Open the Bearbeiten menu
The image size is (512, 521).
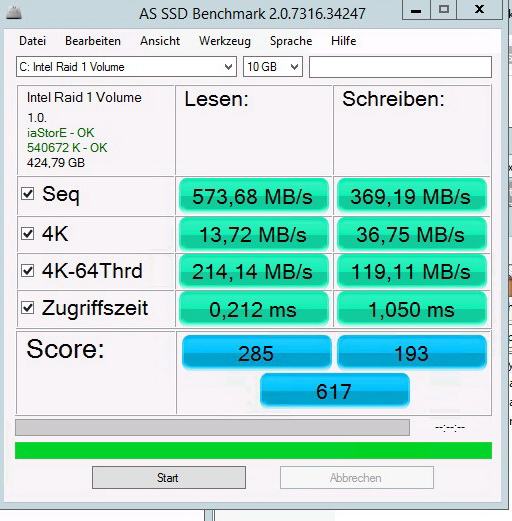coord(93,41)
